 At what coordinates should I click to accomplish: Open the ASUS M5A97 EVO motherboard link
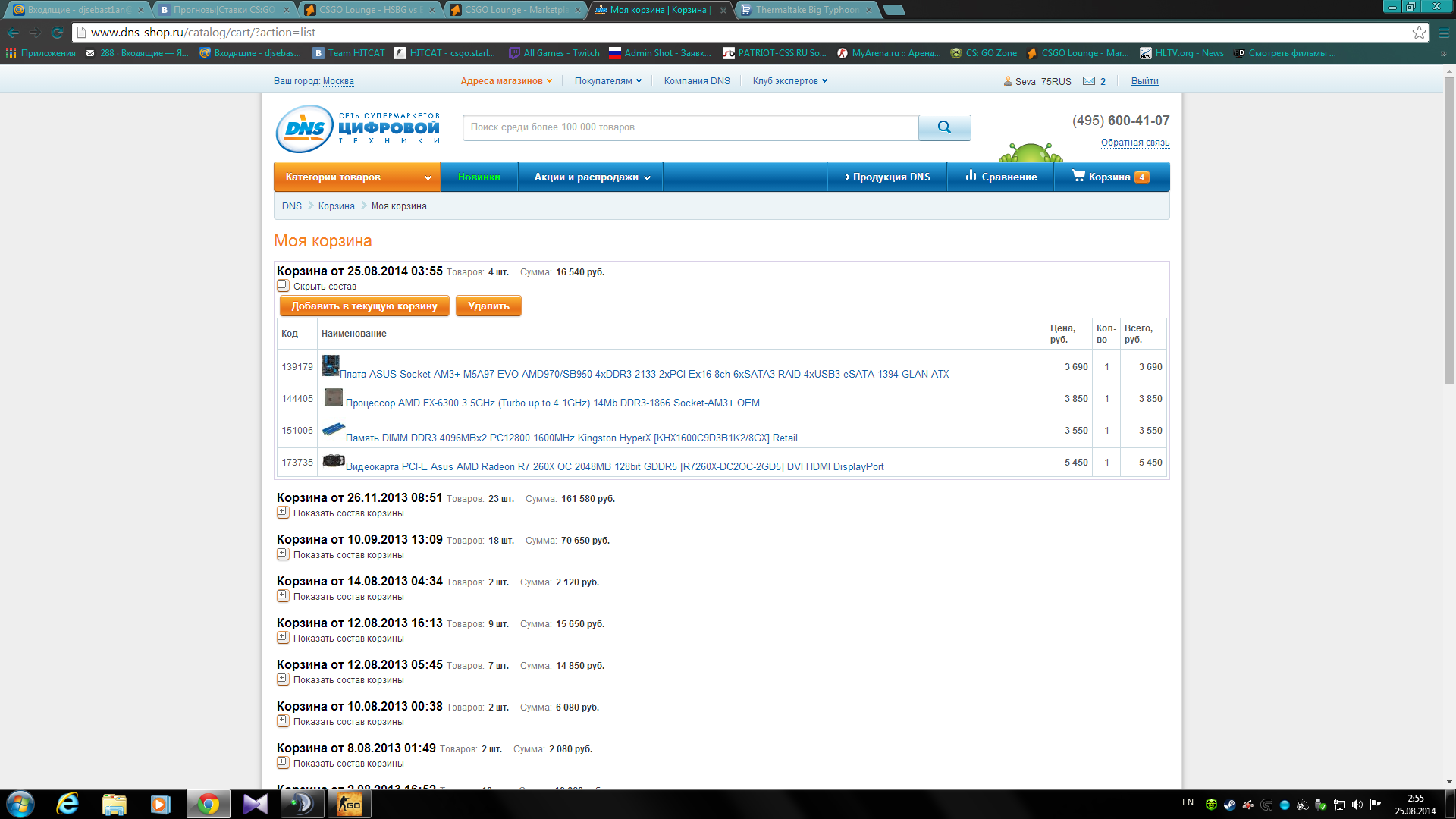(x=644, y=374)
